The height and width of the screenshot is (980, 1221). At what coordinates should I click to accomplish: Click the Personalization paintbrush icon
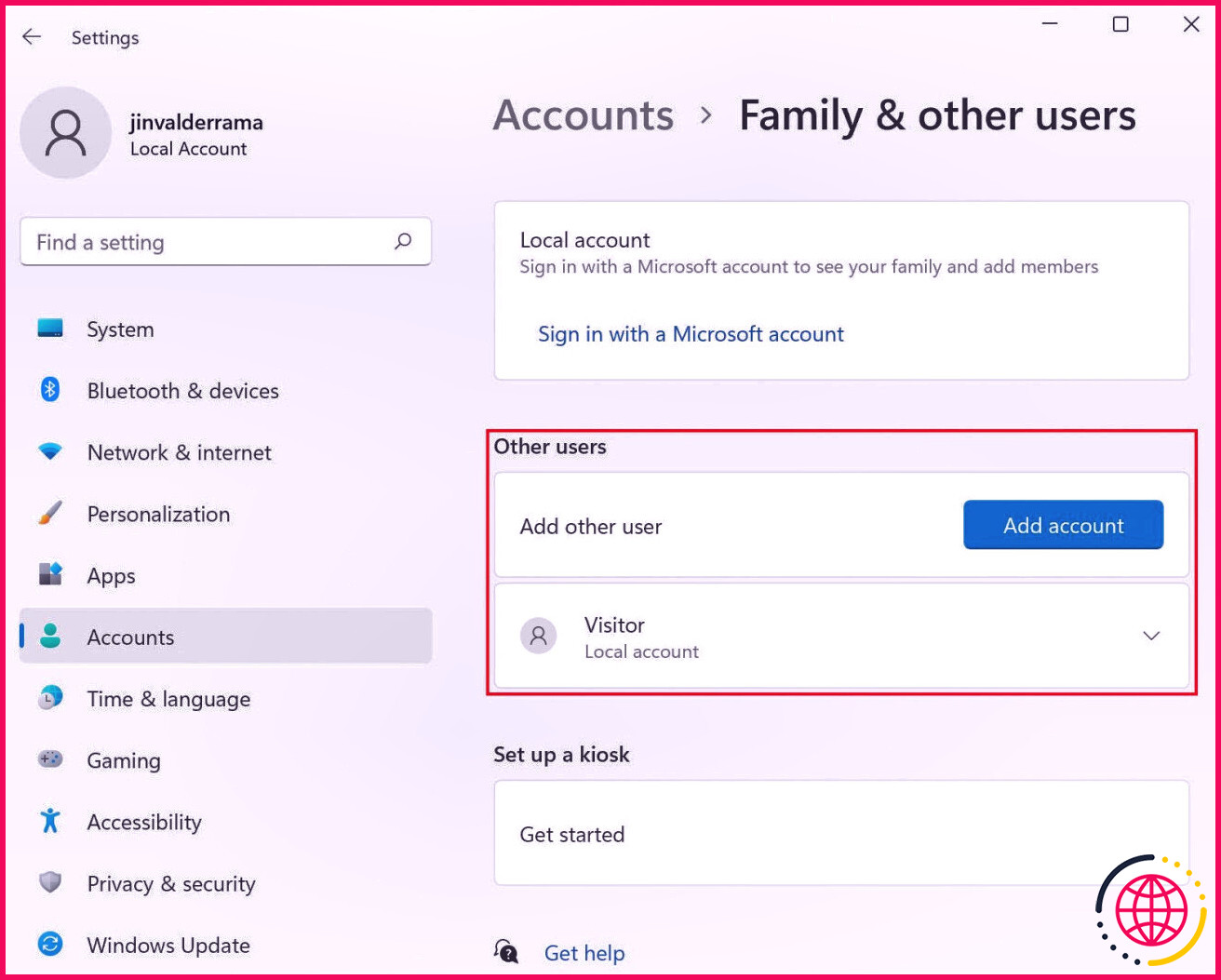[50, 513]
